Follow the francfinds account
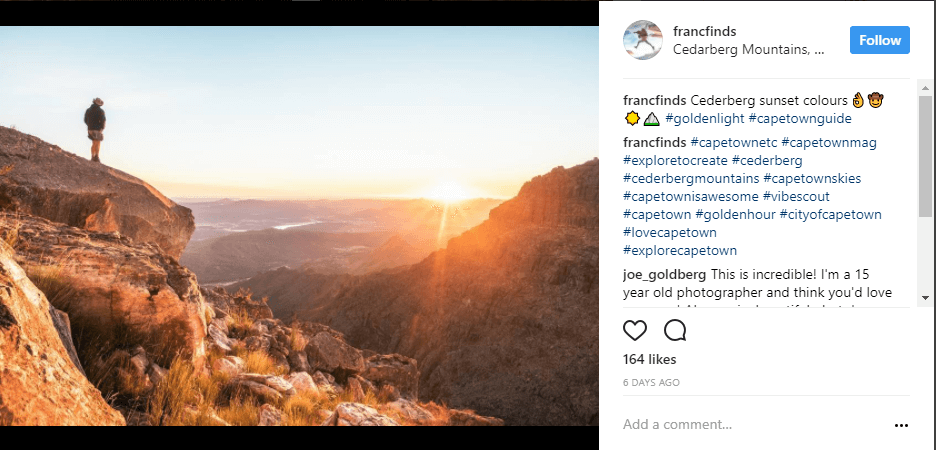936x450 pixels. [x=880, y=40]
